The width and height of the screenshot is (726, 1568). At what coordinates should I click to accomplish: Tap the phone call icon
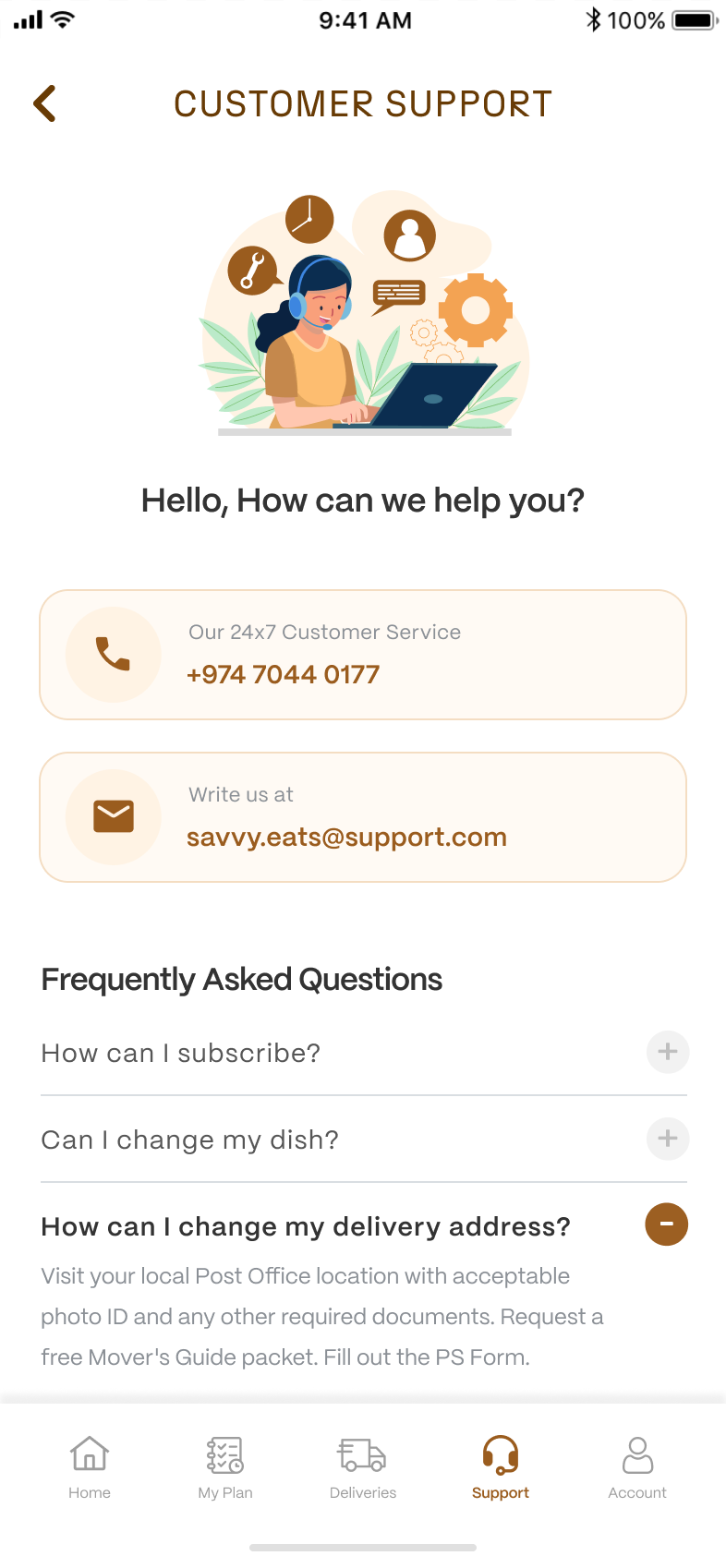pos(114,654)
